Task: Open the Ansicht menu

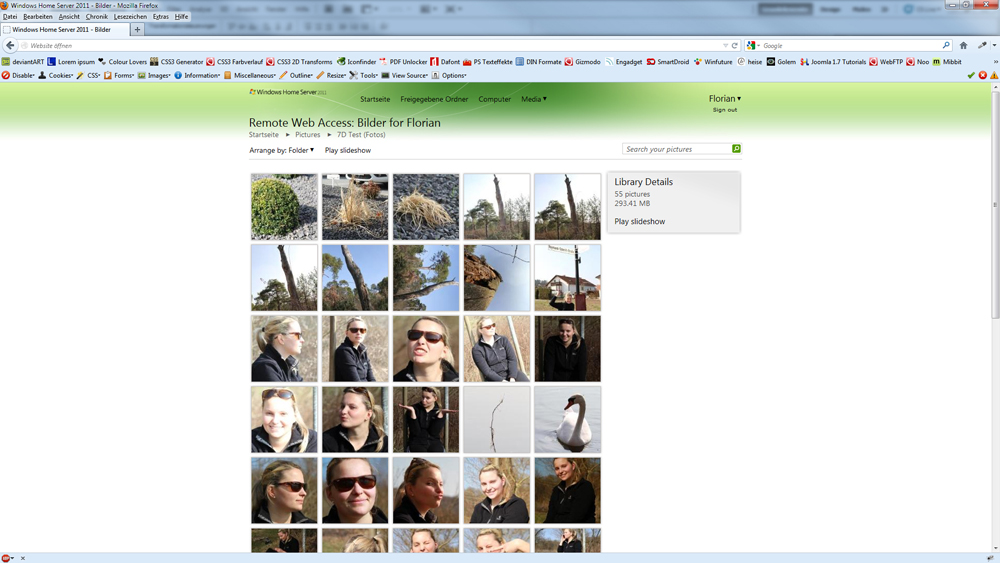Action: (x=69, y=17)
